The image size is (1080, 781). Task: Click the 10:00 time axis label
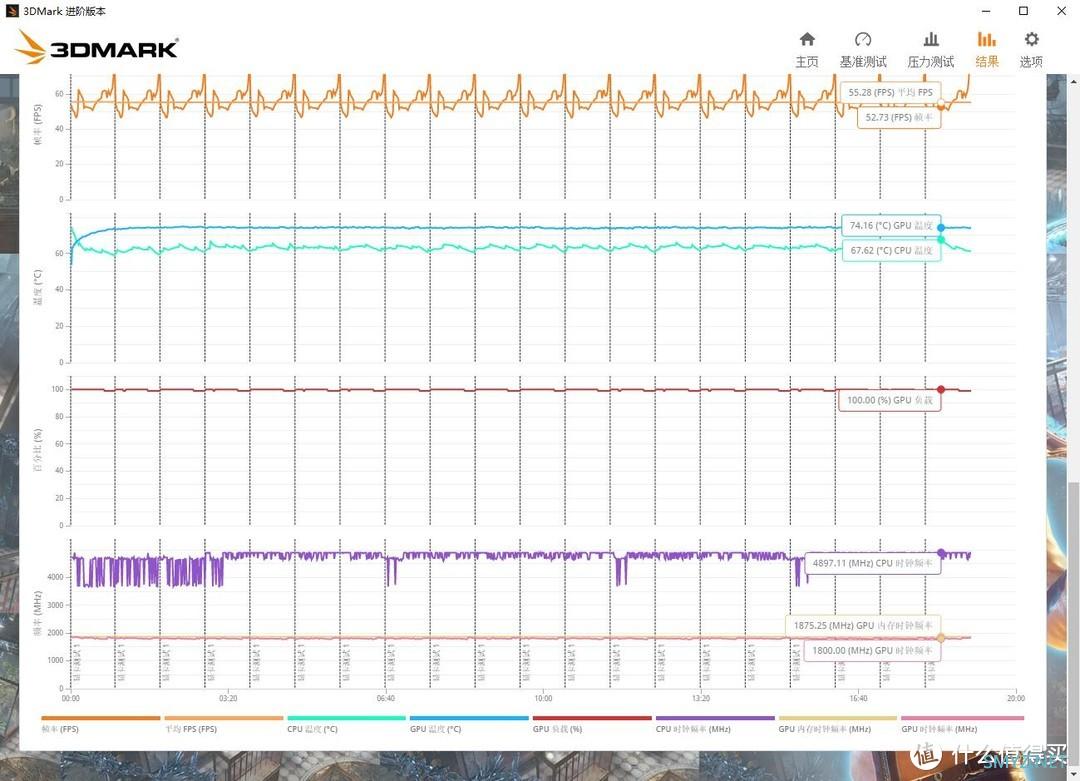tap(543, 698)
